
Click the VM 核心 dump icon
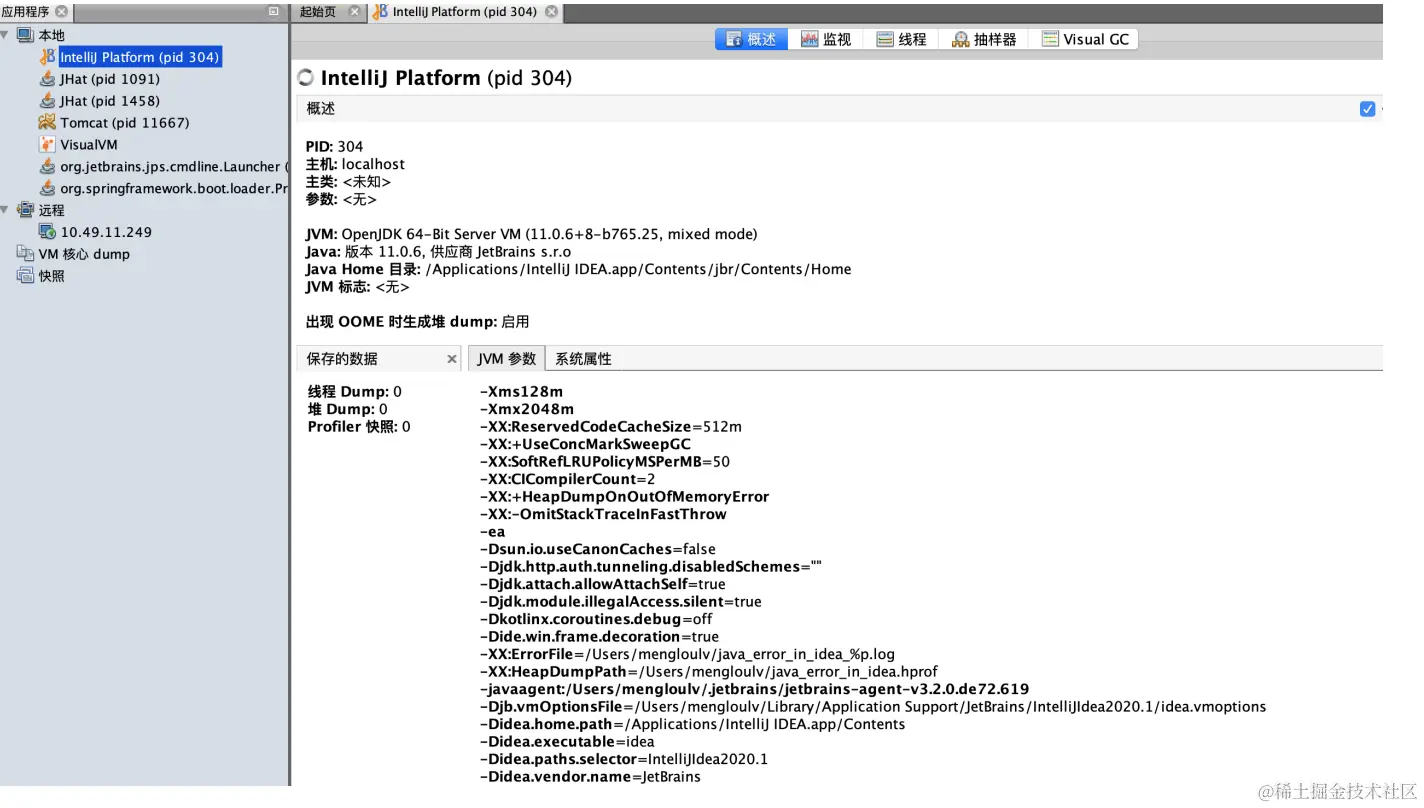pyautogui.click(x=25, y=254)
